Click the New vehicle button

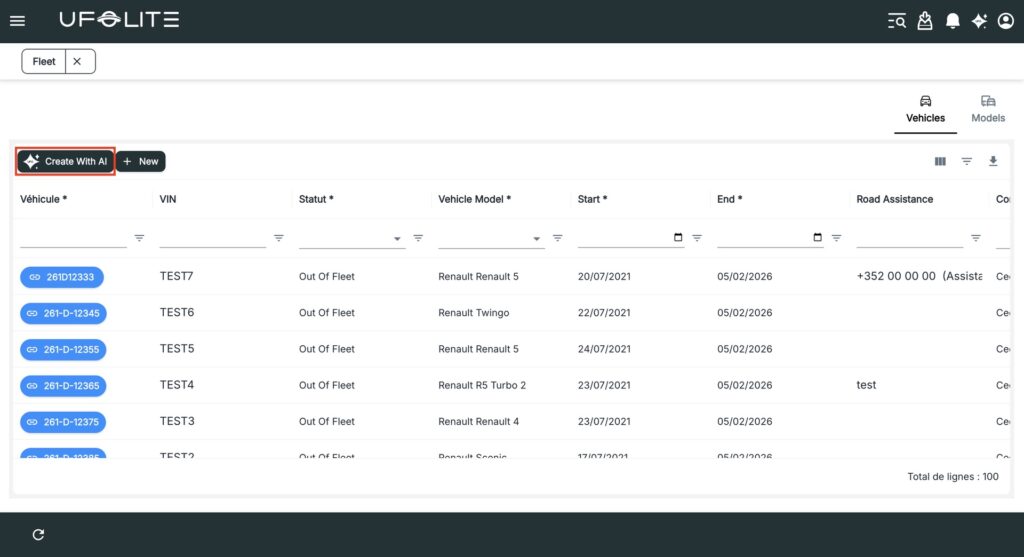pyautogui.click(x=140, y=161)
